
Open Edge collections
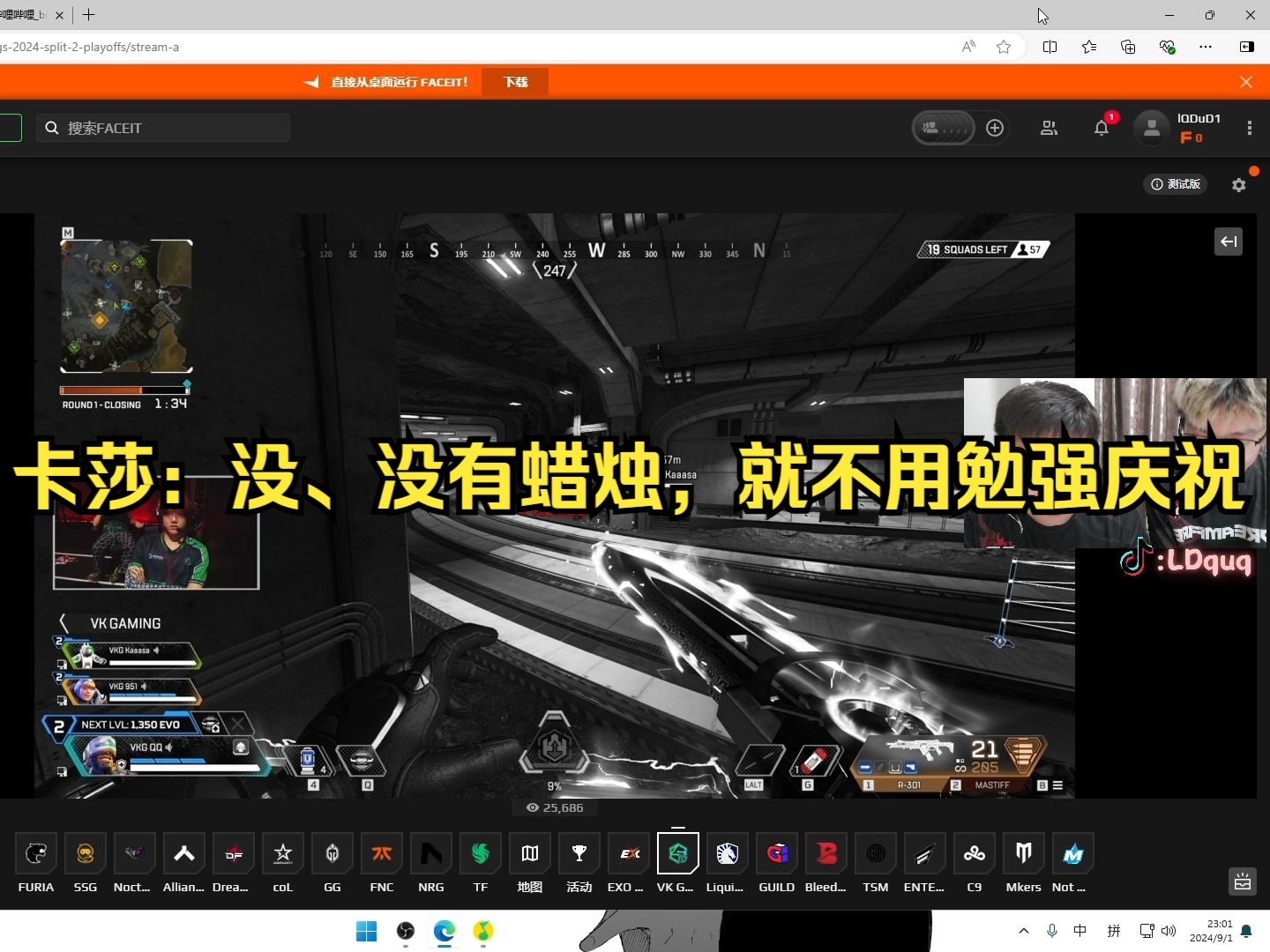pyautogui.click(x=1128, y=47)
